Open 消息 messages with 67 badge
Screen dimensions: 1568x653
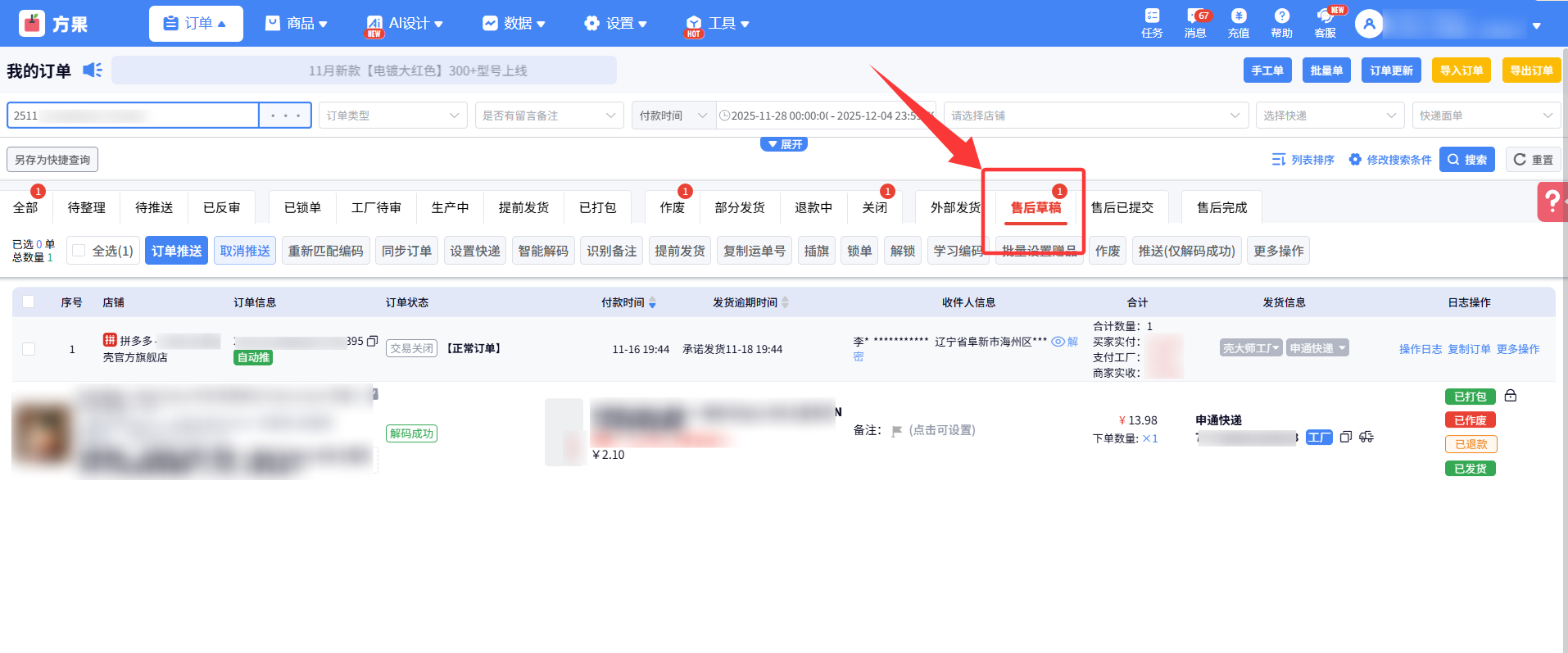[x=1195, y=17]
